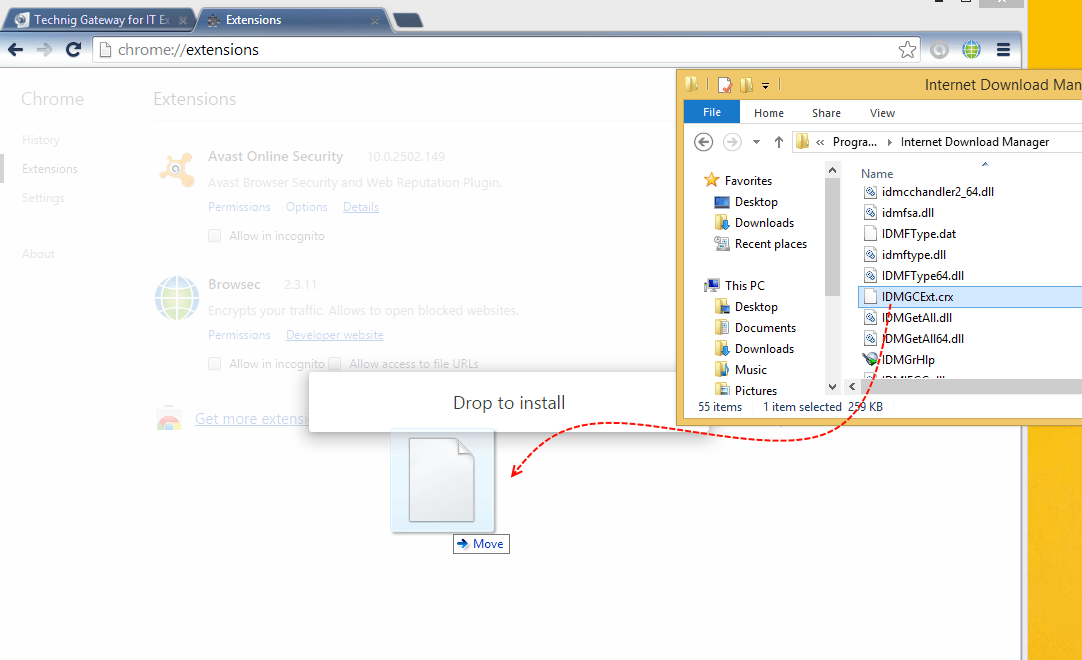This screenshot has width=1082, height=660.
Task: Open quick access toolbar customize dropdown
Action: click(765, 86)
